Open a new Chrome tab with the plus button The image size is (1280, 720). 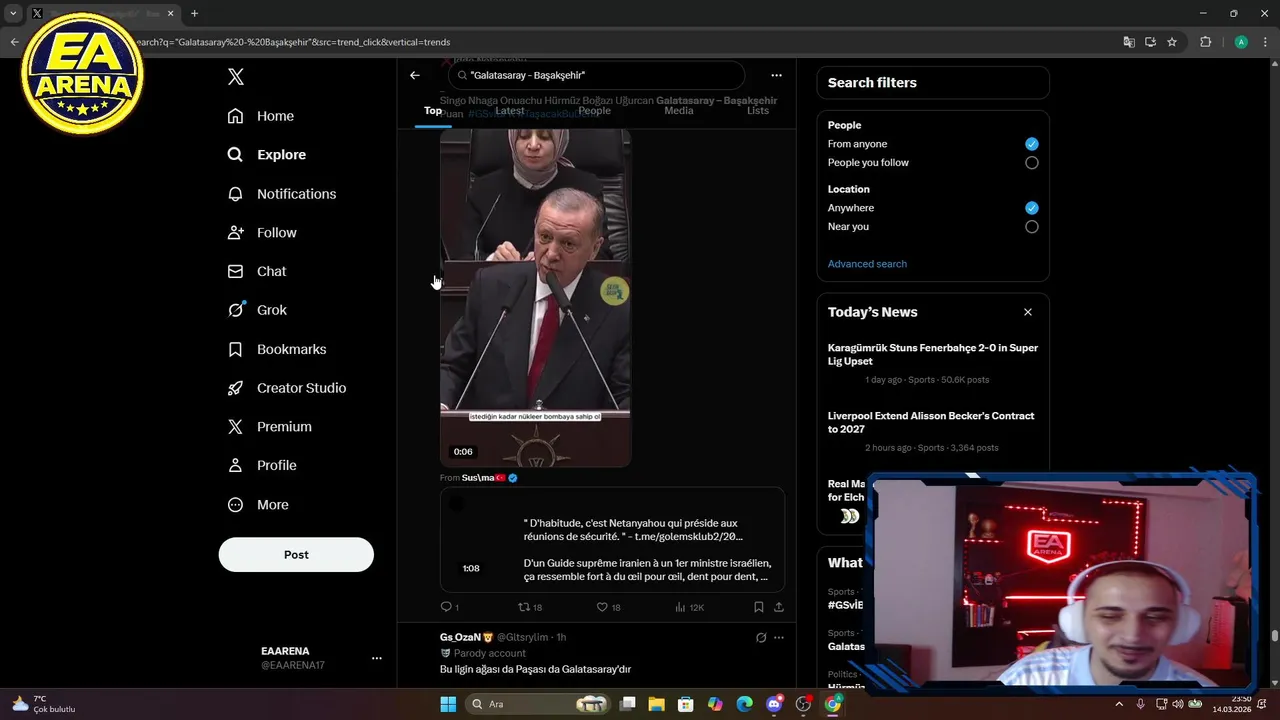point(194,13)
